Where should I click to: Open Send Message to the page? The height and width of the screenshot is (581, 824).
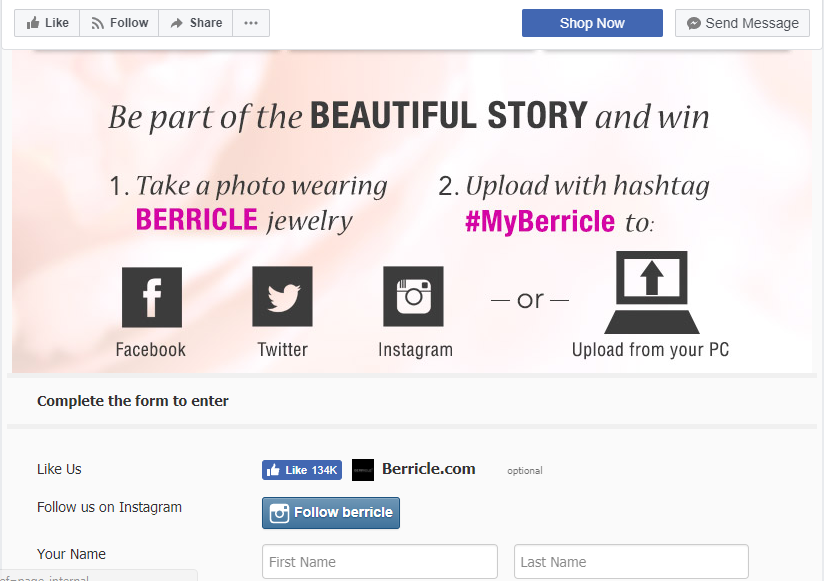click(742, 23)
